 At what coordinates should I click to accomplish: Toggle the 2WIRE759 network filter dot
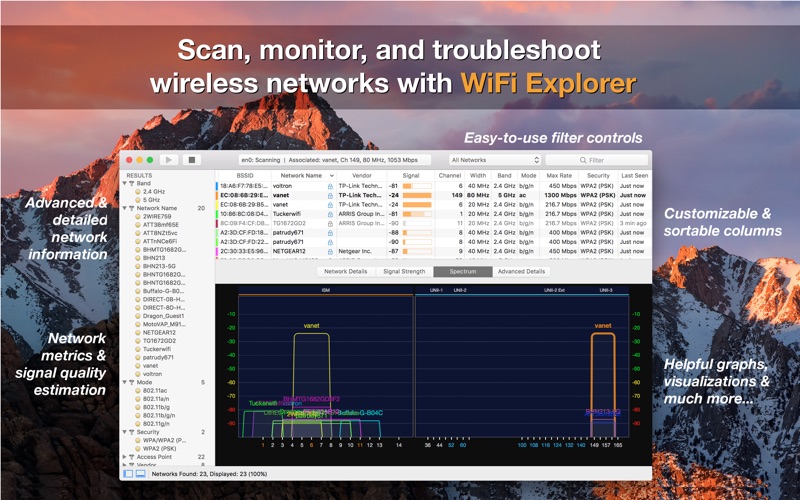tap(138, 216)
